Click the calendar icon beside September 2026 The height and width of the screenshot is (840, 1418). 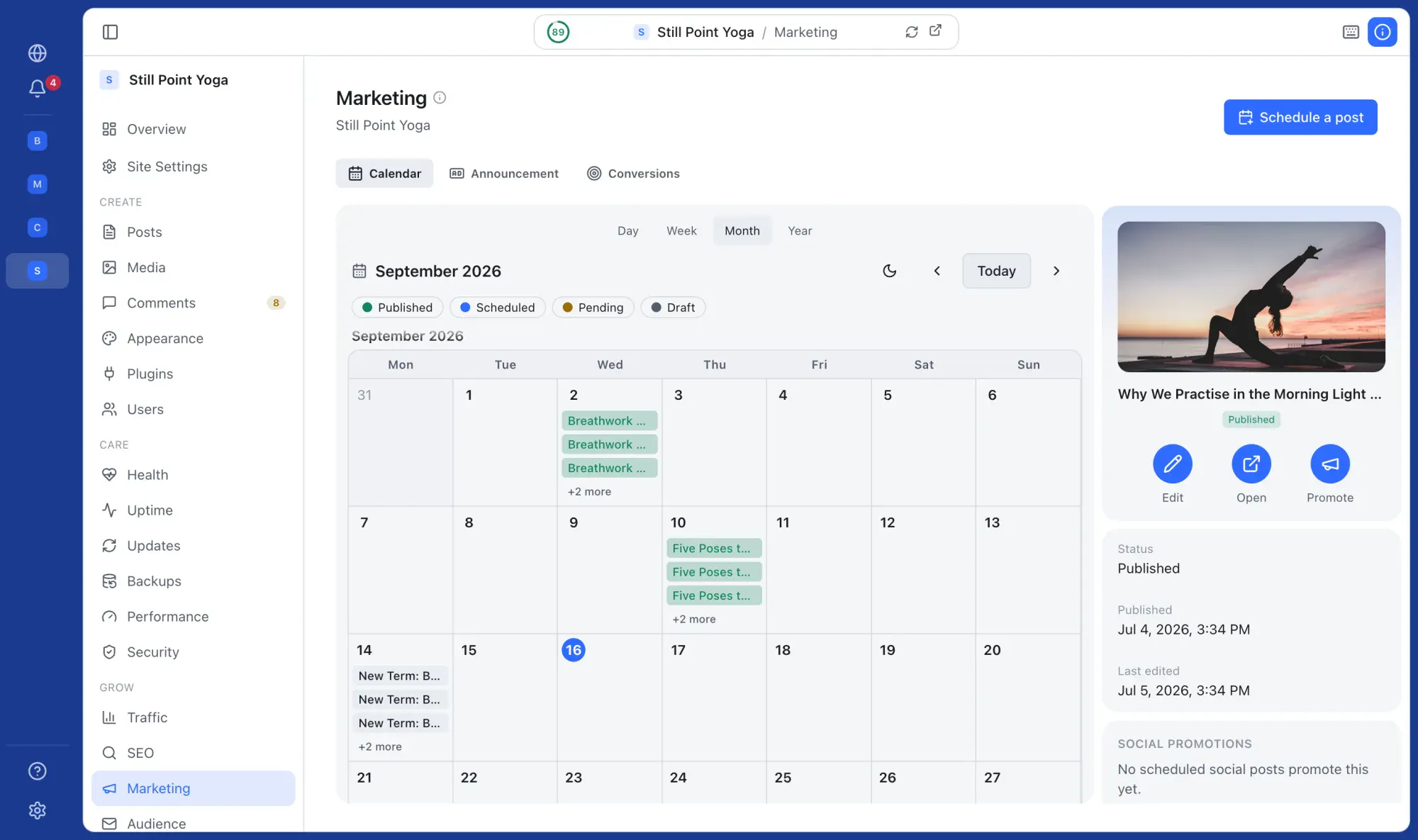pos(359,271)
